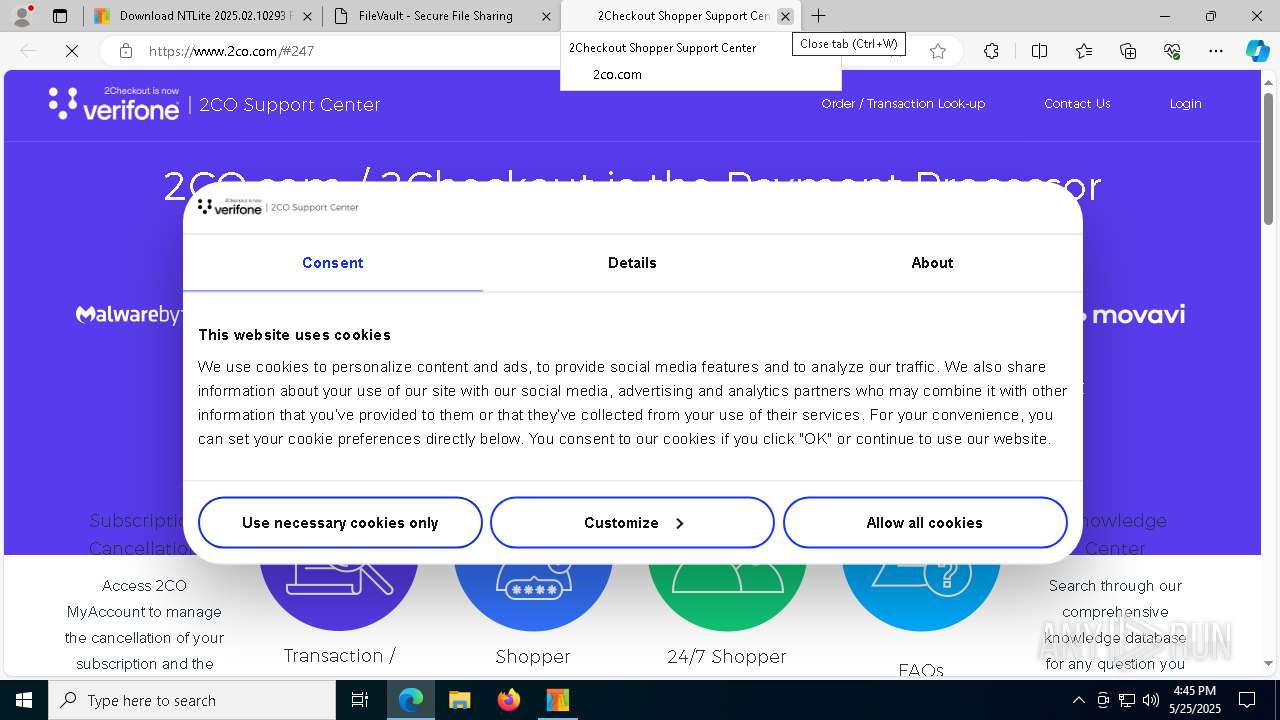Image resolution: width=1280 pixels, height=720 pixels.
Task: Open the notification center icon
Action: (1247, 700)
